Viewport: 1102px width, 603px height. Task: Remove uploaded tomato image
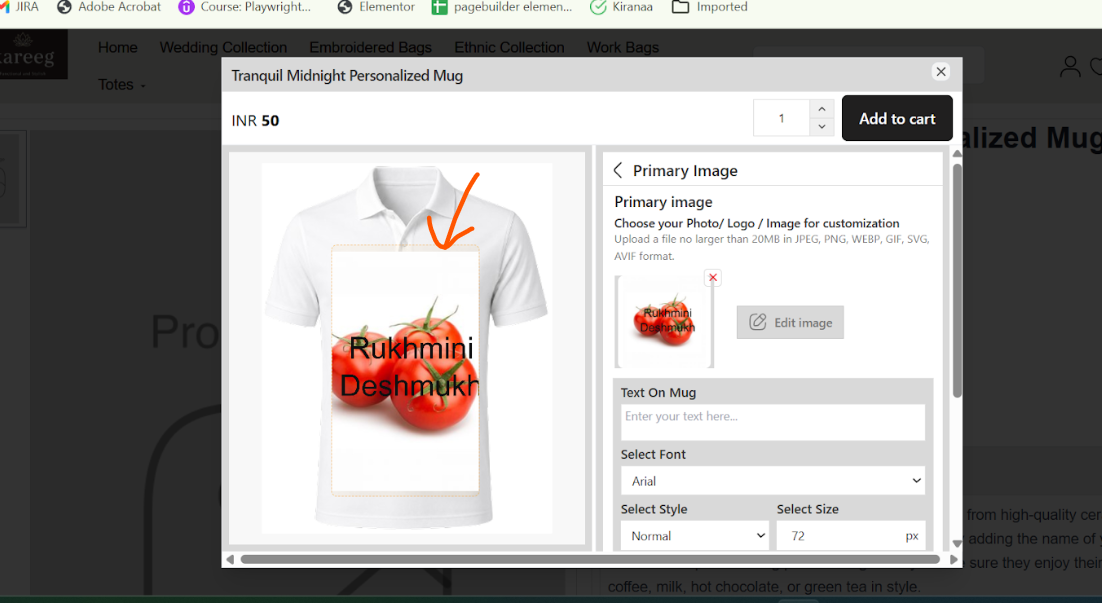coord(713,278)
